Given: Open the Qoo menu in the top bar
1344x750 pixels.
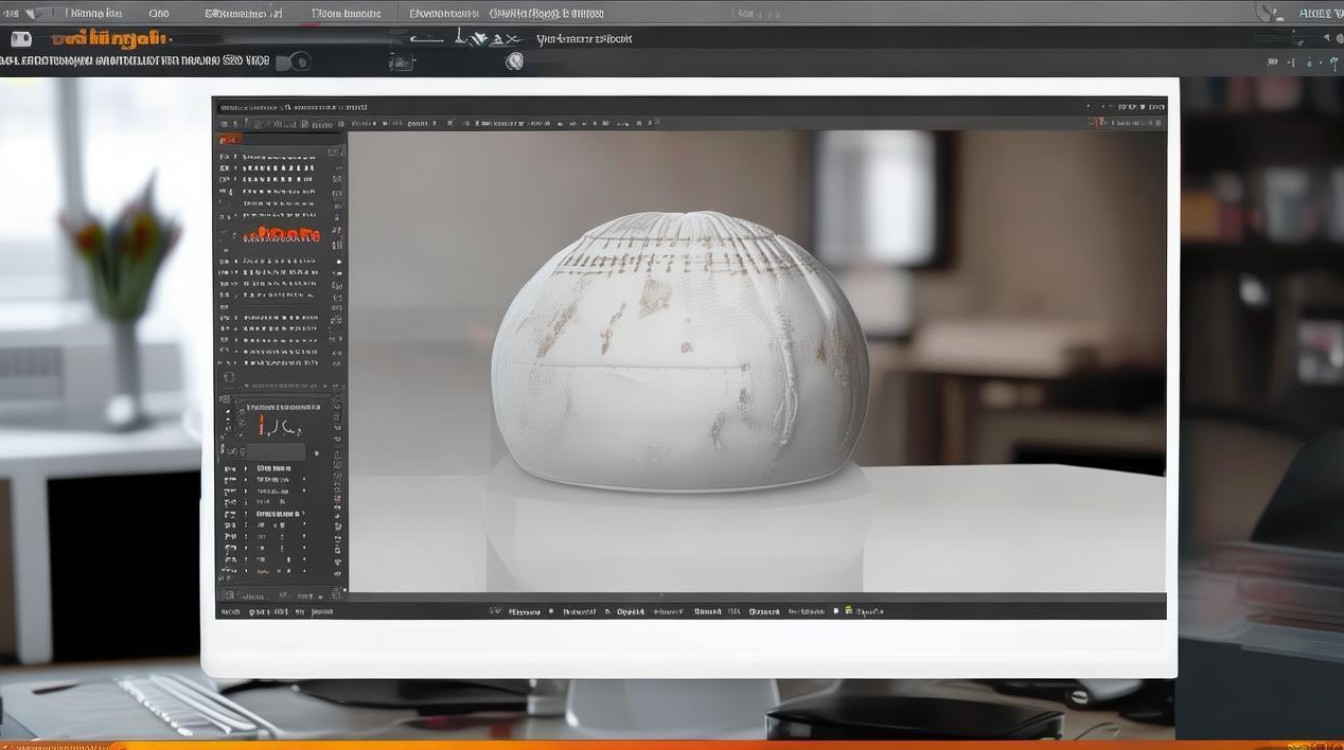Looking at the screenshot, I should tap(158, 14).
